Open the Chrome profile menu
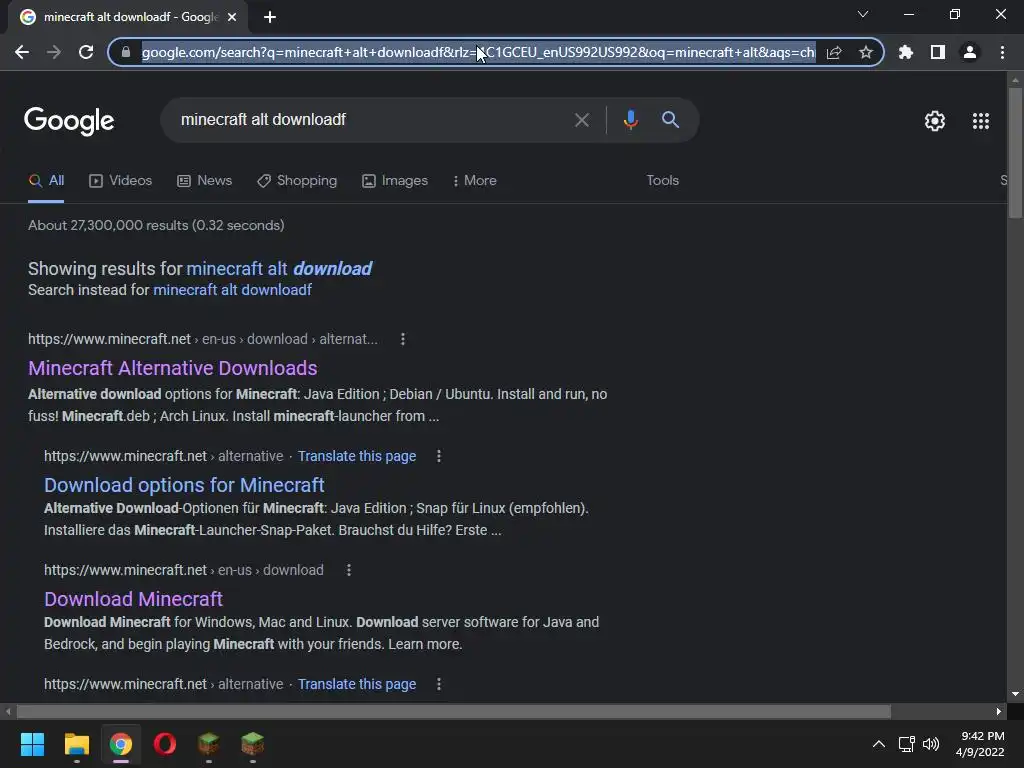The width and height of the screenshot is (1024, 768). (970, 52)
